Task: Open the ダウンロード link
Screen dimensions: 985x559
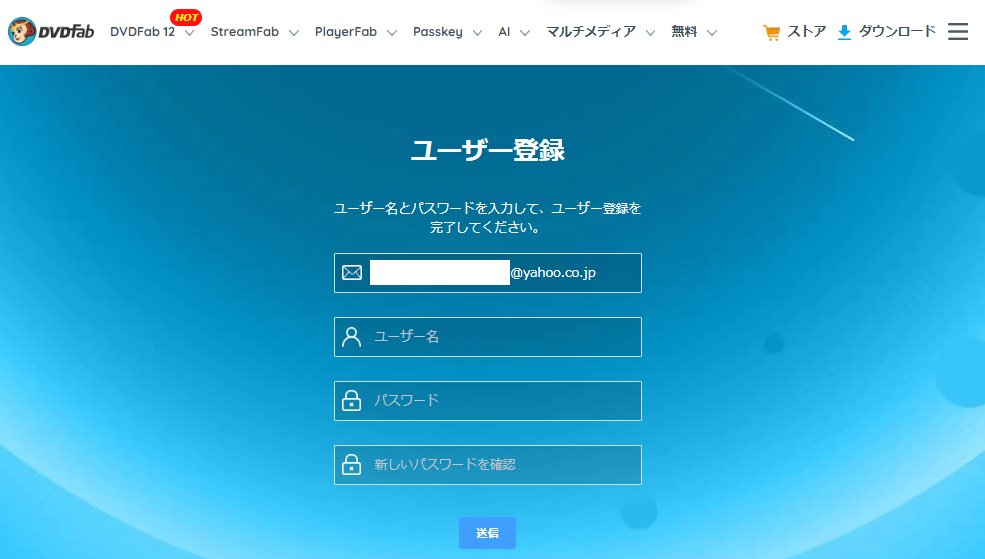Action: coord(897,32)
